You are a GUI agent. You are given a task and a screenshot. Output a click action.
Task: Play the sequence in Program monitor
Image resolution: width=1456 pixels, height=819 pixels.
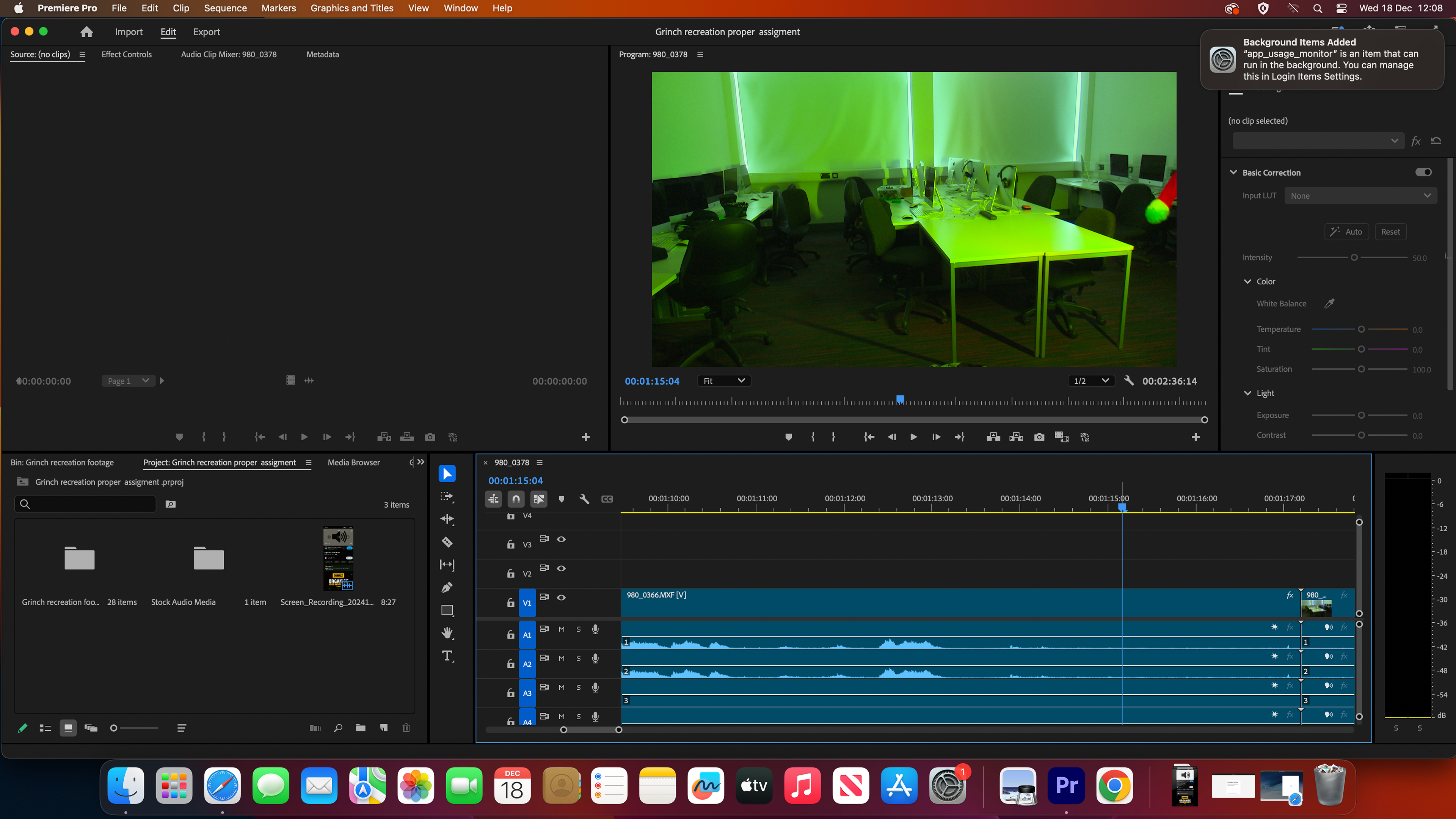913,437
